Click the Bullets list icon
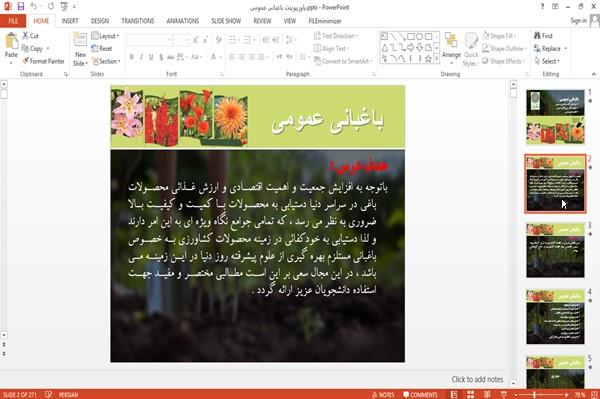The image size is (600, 399). [233, 40]
